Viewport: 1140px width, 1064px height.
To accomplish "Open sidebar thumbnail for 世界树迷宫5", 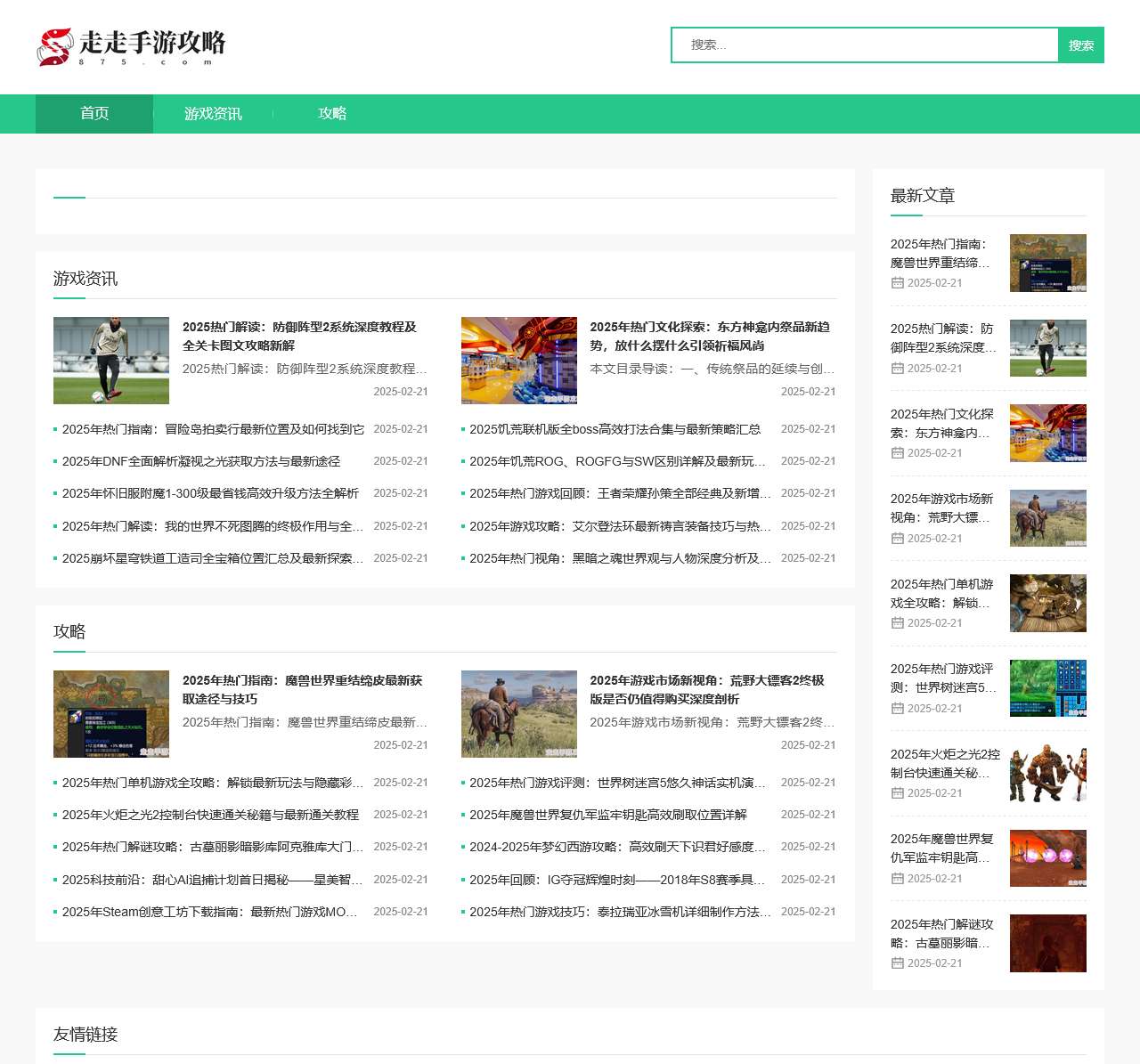I will pos(1048,688).
